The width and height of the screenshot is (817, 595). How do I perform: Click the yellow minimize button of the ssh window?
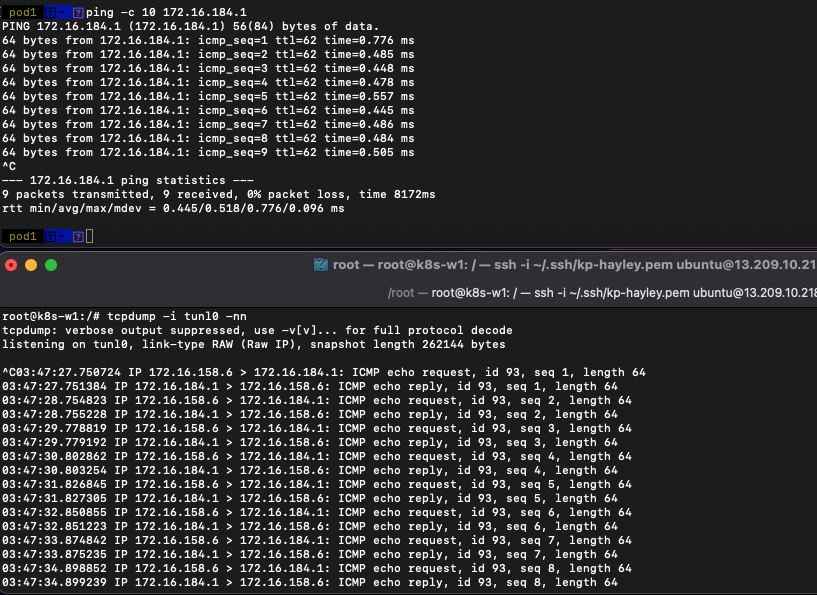pyautogui.click(x=31, y=265)
